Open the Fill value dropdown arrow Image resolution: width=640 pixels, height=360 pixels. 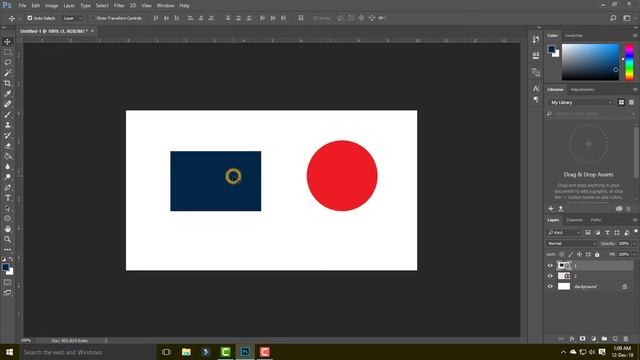[634, 254]
